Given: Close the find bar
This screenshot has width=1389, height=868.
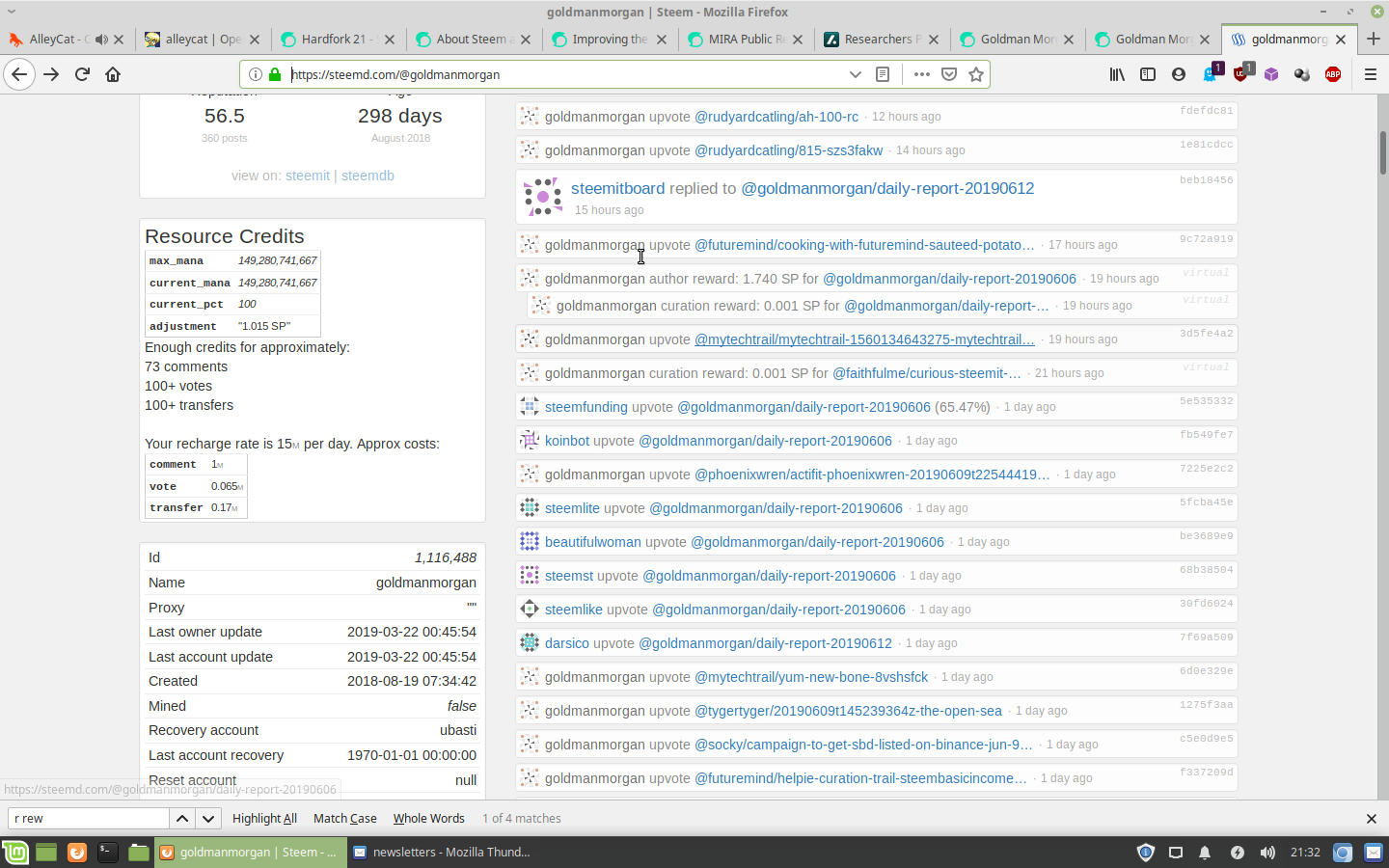Looking at the screenshot, I should click(1371, 819).
